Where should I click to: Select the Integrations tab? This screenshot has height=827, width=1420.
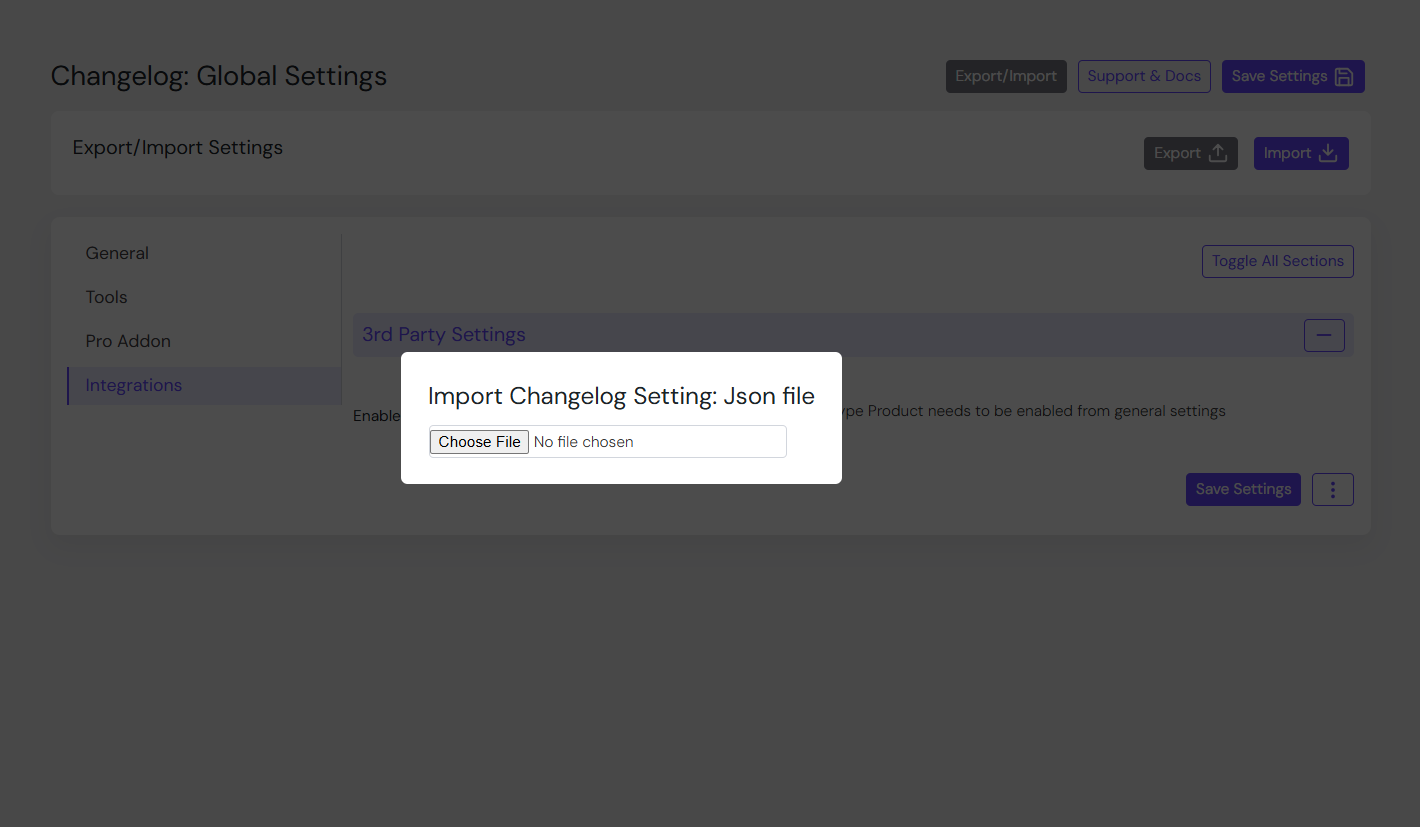pyautogui.click(x=204, y=385)
